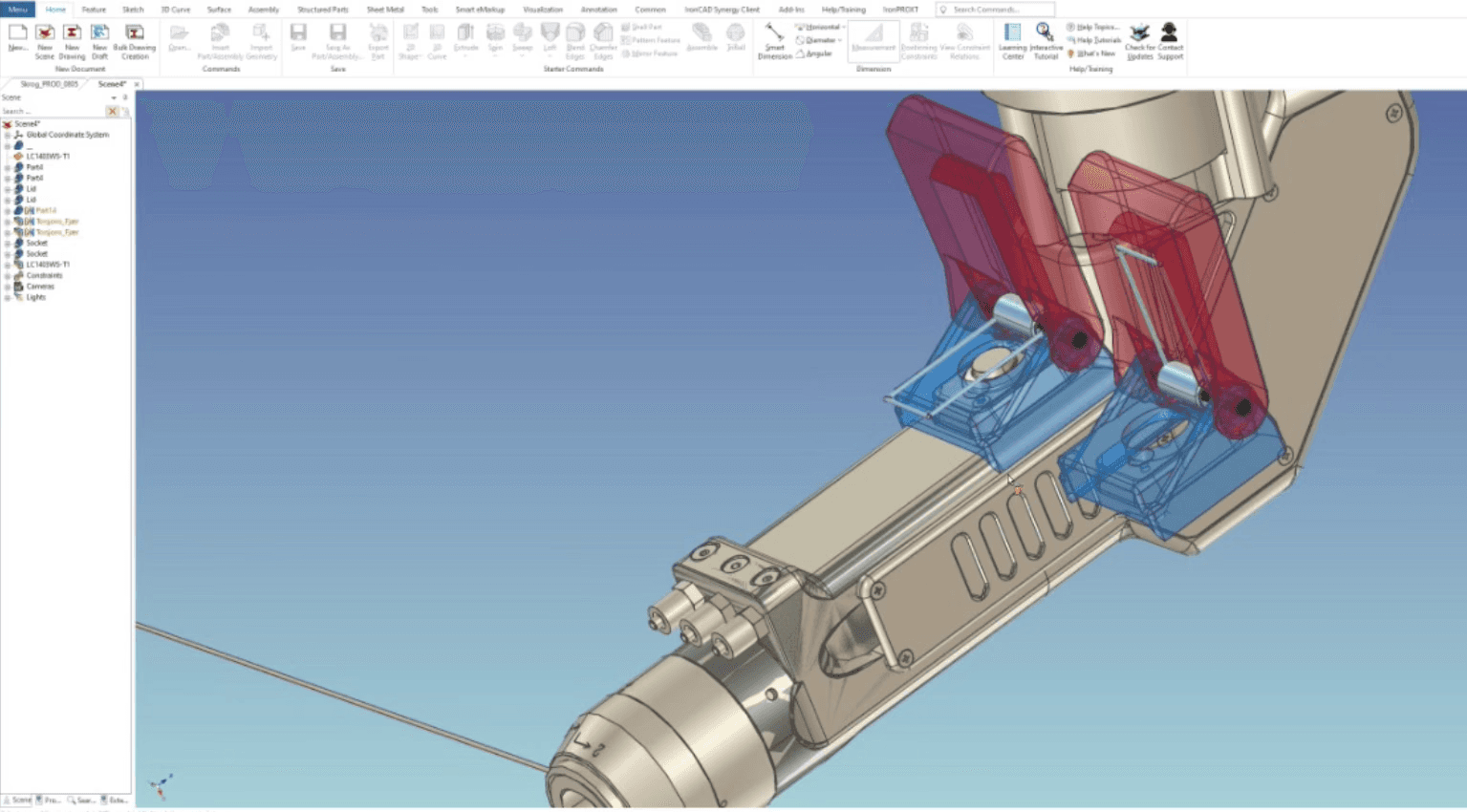Click Help Tutorials link
The height and width of the screenshot is (812, 1467).
(x=1094, y=40)
